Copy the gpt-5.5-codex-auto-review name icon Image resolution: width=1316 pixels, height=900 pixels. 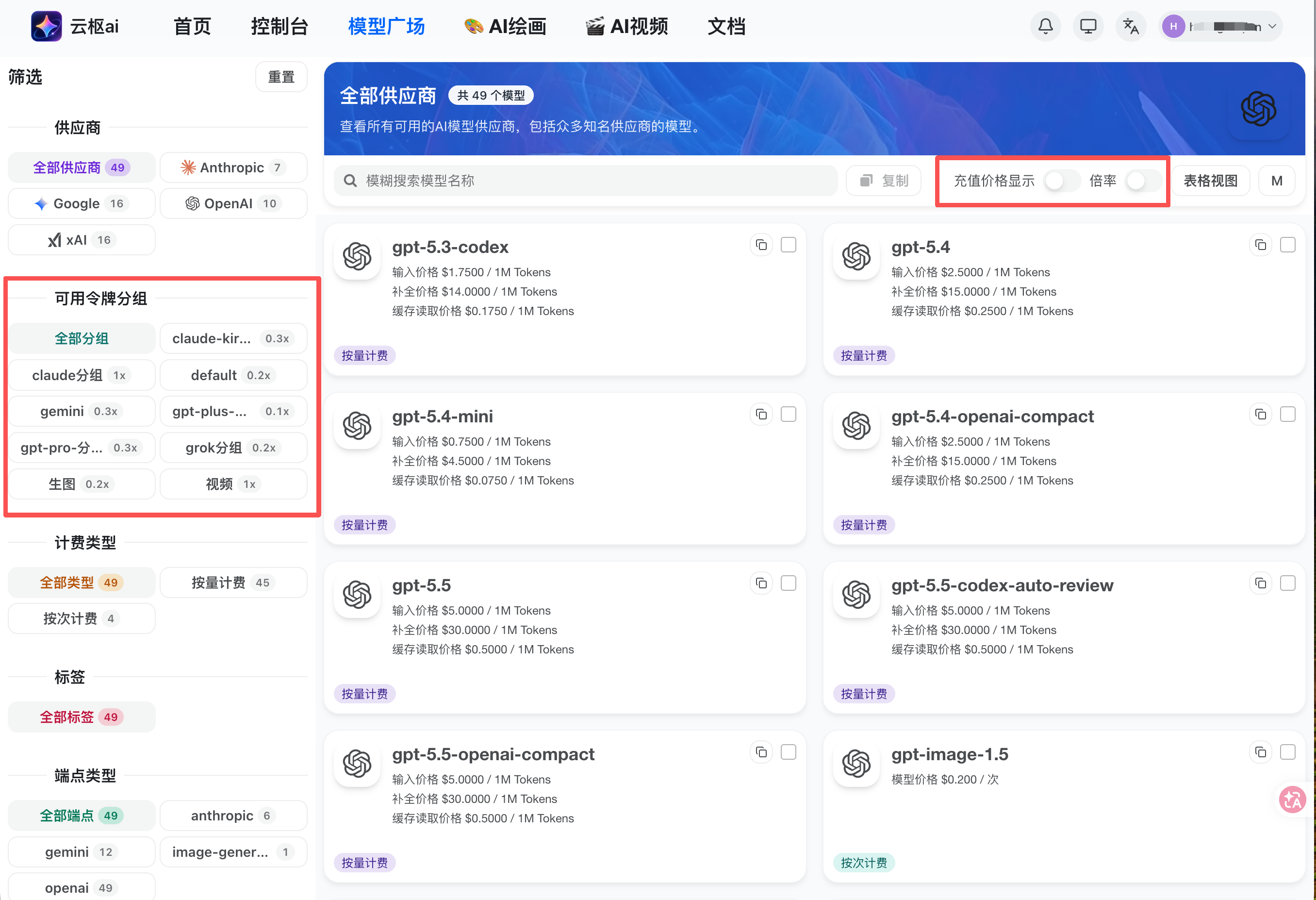(1261, 583)
